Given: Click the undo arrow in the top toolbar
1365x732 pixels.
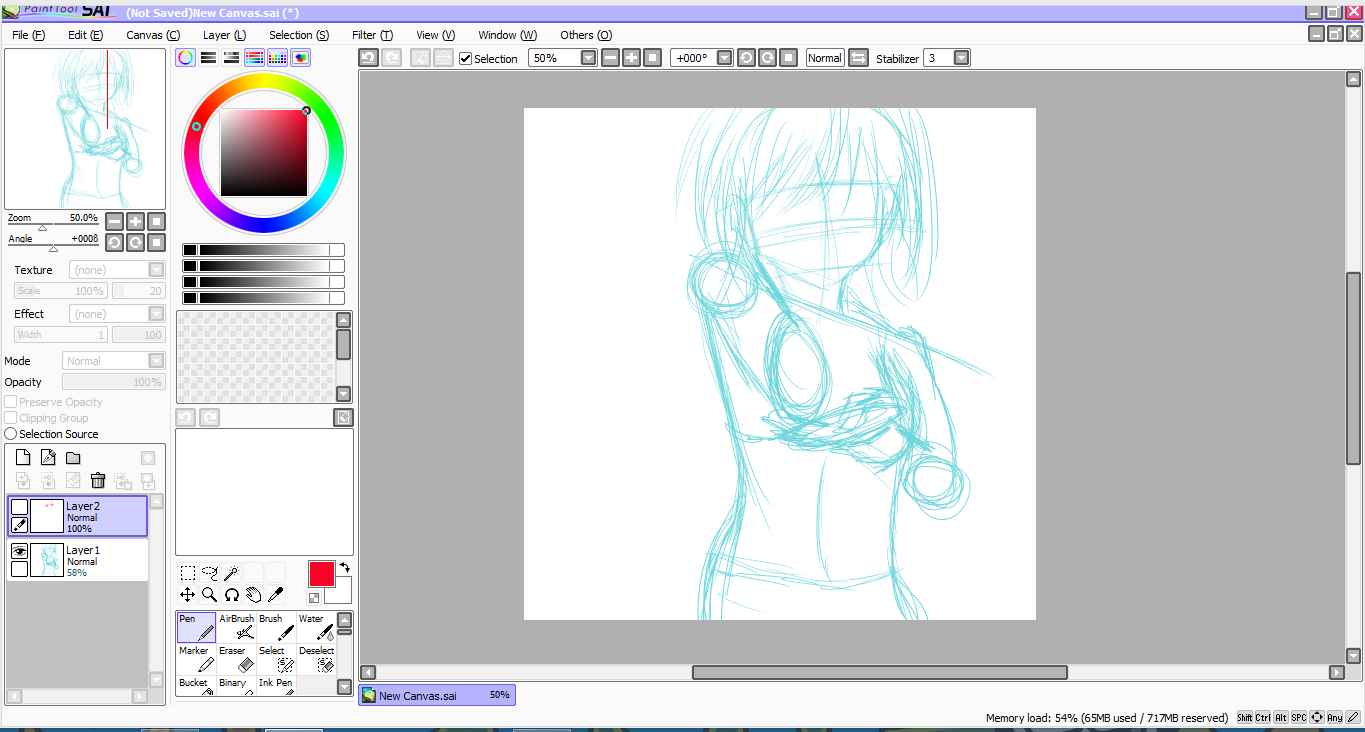Looking at the screenshot, I should coord(368,58).
